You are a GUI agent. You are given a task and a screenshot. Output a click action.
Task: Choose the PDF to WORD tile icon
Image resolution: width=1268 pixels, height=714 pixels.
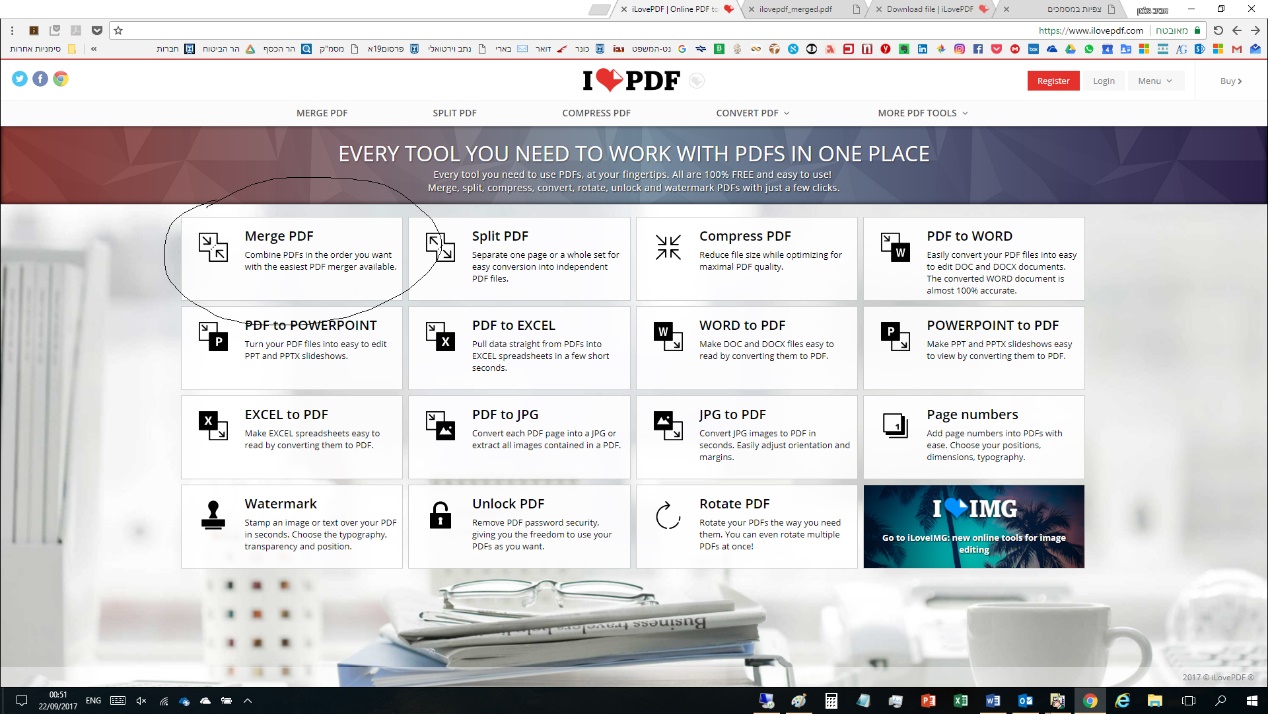[x=895, y=247]
